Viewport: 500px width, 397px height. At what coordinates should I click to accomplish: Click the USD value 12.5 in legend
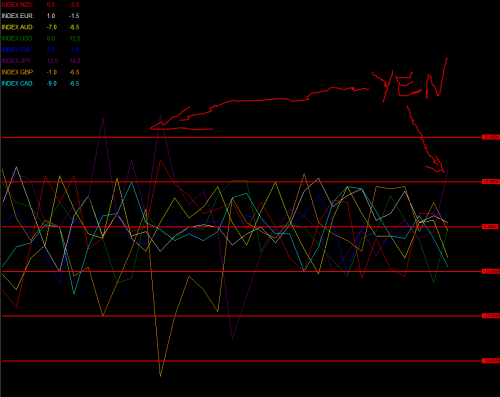(x=75, y=39)
